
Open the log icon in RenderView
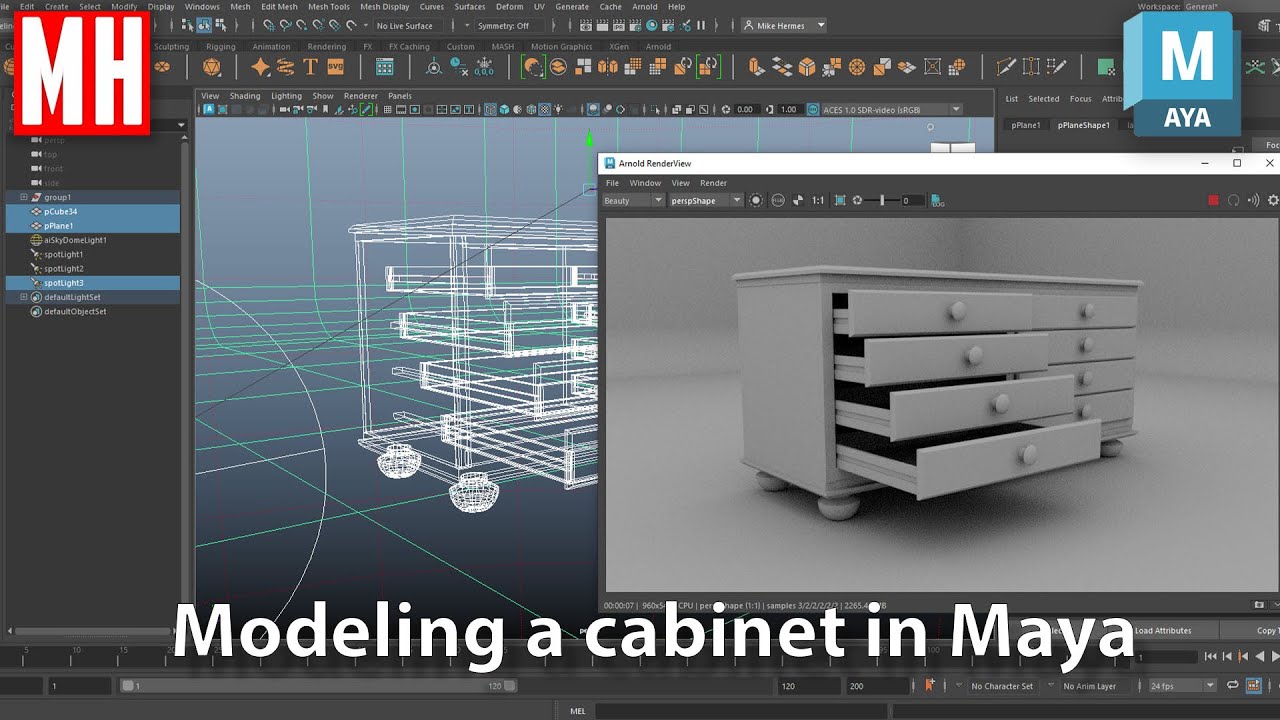pos(937,200)
